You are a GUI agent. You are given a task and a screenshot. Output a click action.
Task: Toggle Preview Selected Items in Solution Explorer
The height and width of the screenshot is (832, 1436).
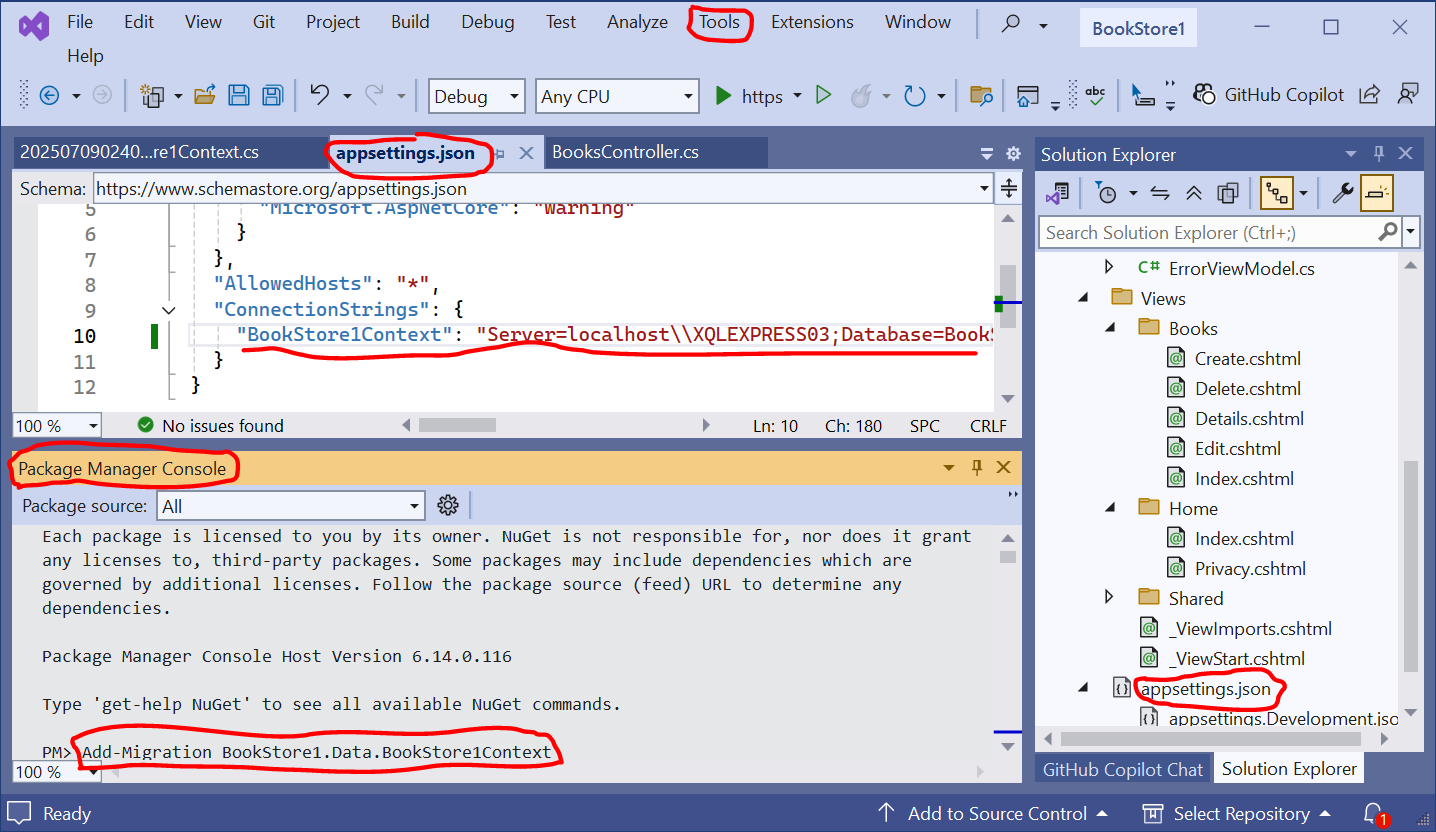pos(1377,193)
